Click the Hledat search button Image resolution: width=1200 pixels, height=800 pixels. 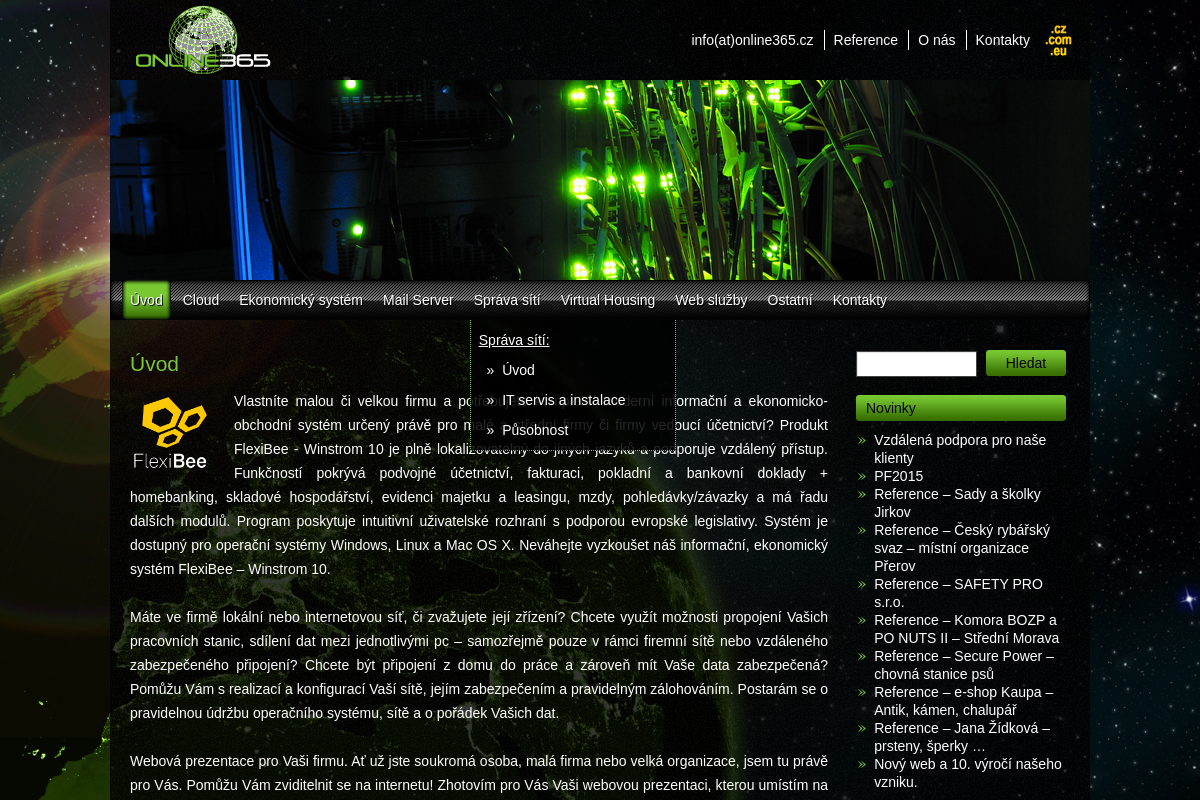pyautogui.click(x=1026, y=363)
